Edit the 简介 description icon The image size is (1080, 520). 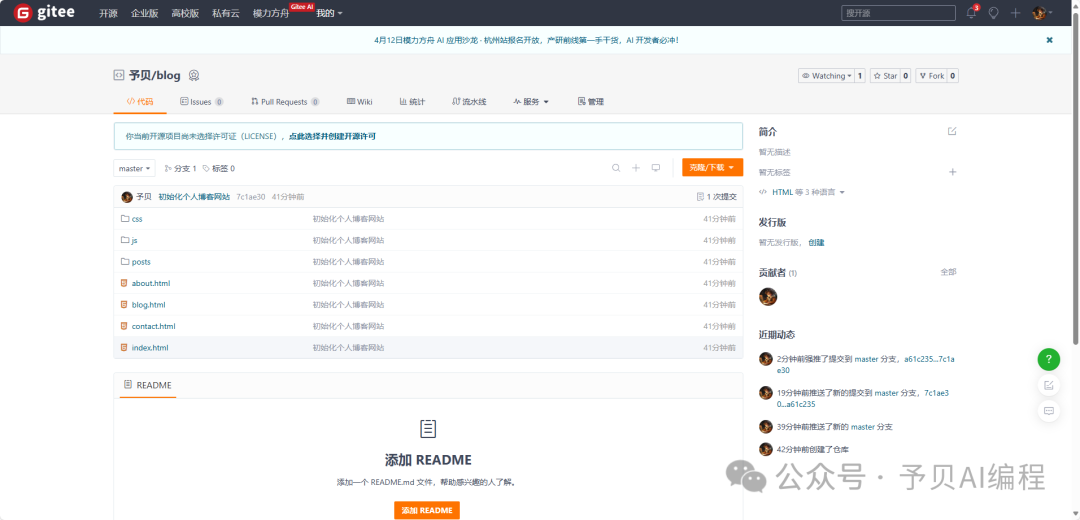pos(952,131)
